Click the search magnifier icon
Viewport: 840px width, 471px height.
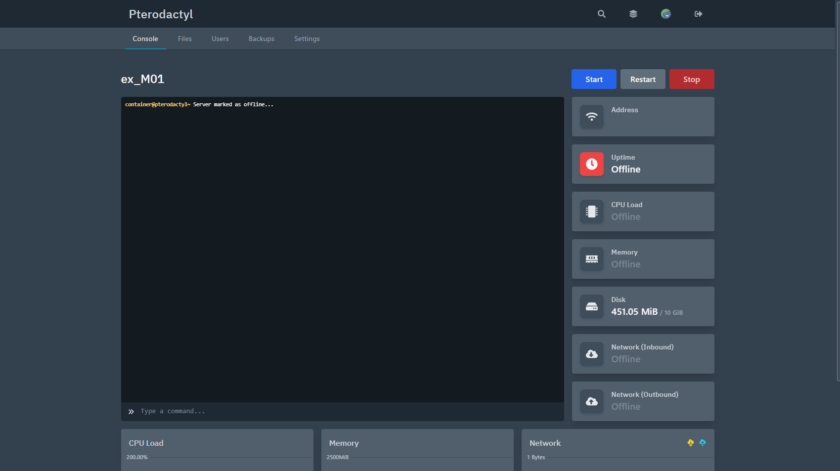click(x=601, y=14)
